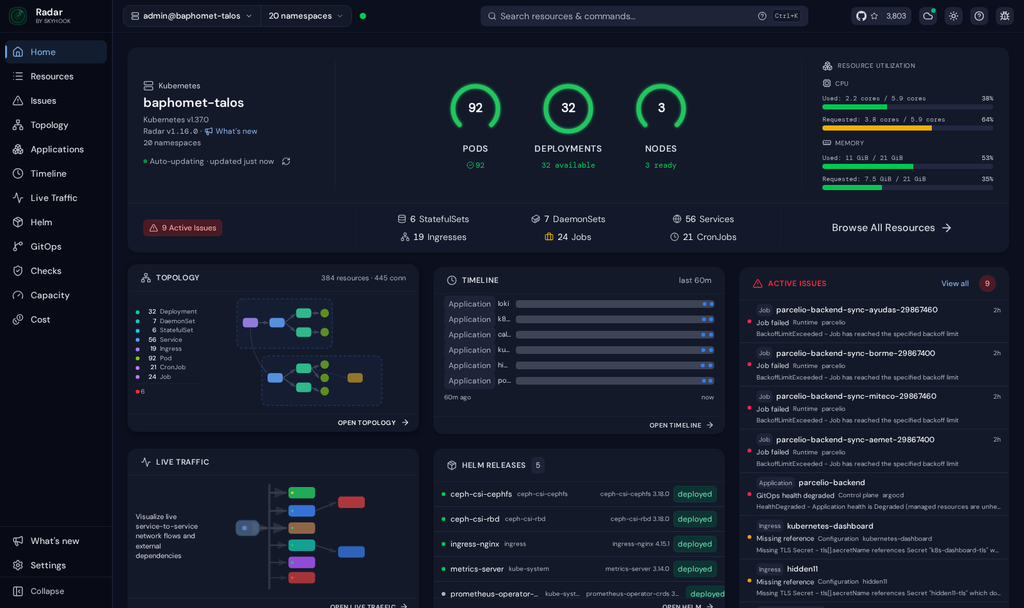Select Timeline in the sidebar

coord(56,173)
